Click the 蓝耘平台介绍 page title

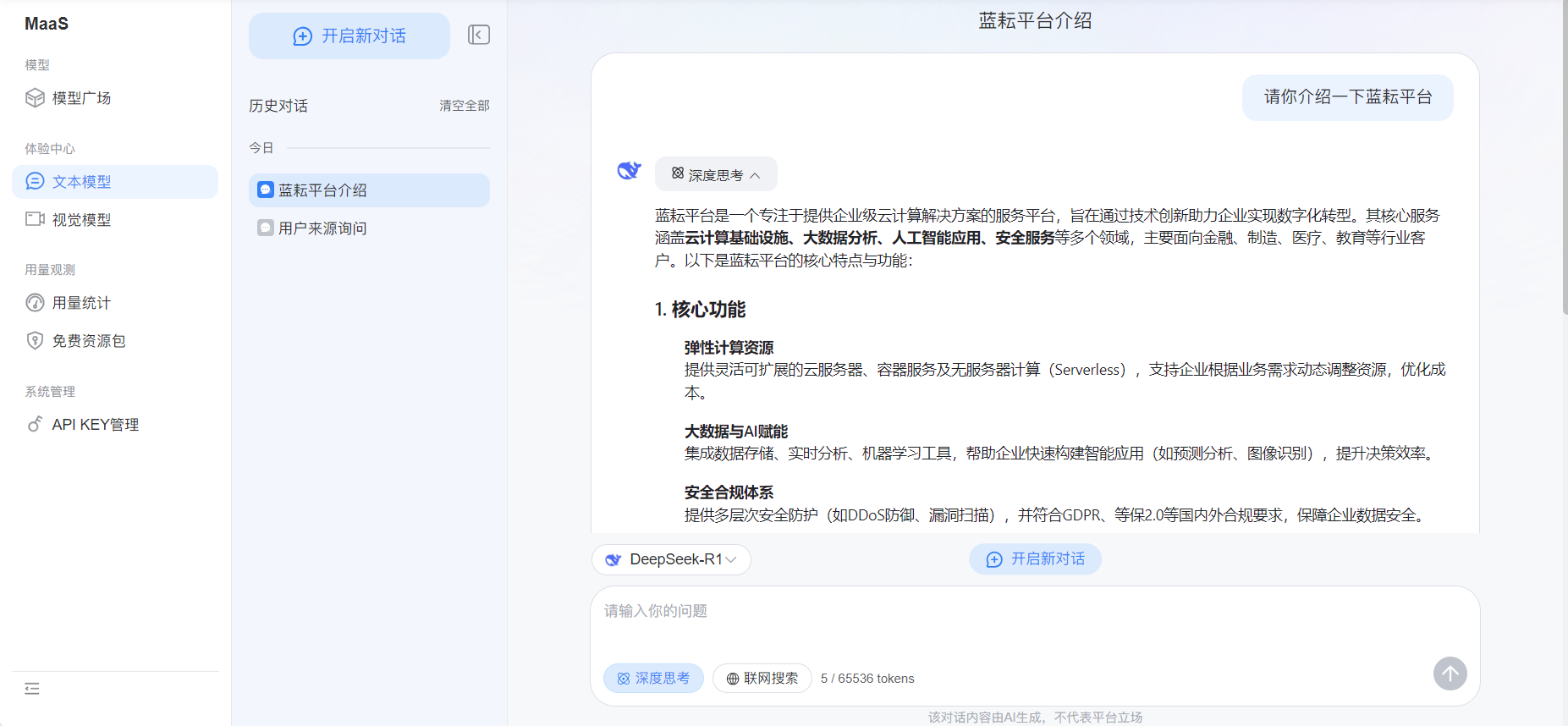(x=1035, y=21)
